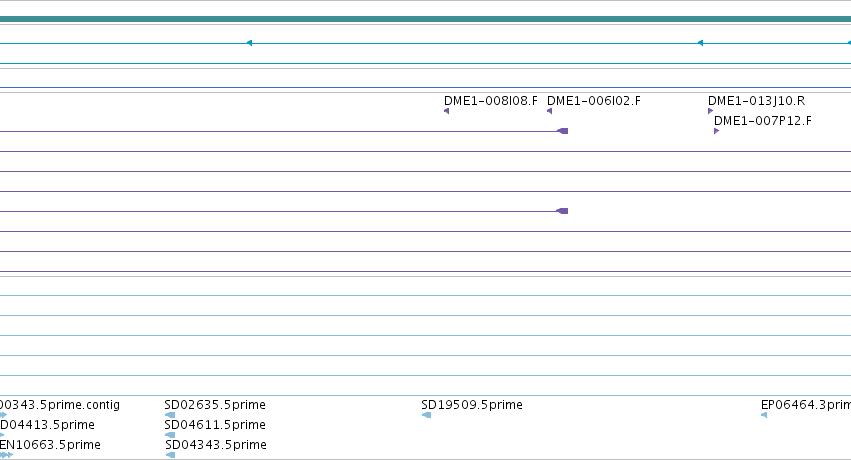Select the DME1-008I08.F feature arrow marker
Image resolution: width=851 pixels, height=460 pixels.
pyautogui.click(x=447, y=111)
